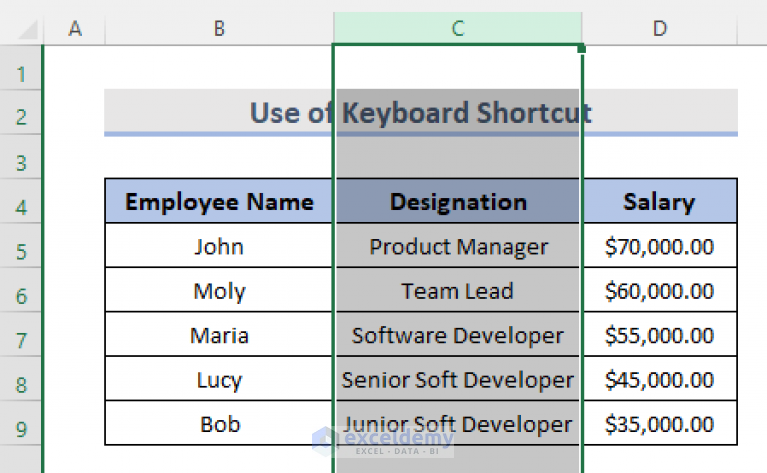Select column B header
The width and height of the screenshot is (767, 473).
(219, 28)
